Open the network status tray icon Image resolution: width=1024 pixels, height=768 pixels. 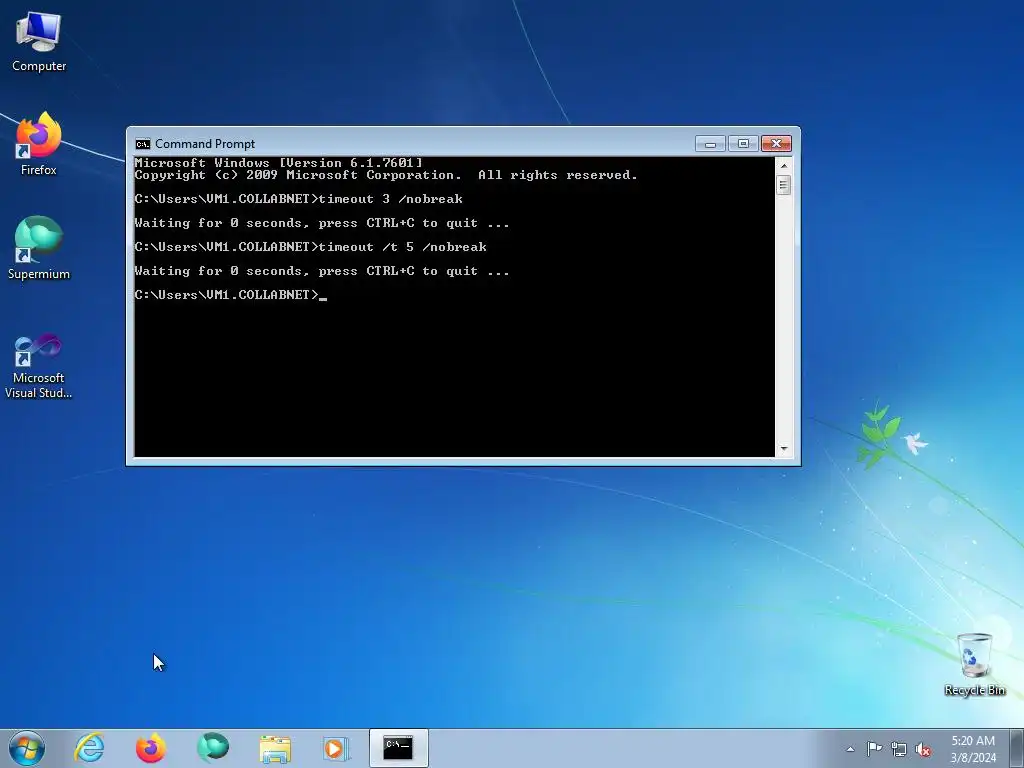pos(899,749)
